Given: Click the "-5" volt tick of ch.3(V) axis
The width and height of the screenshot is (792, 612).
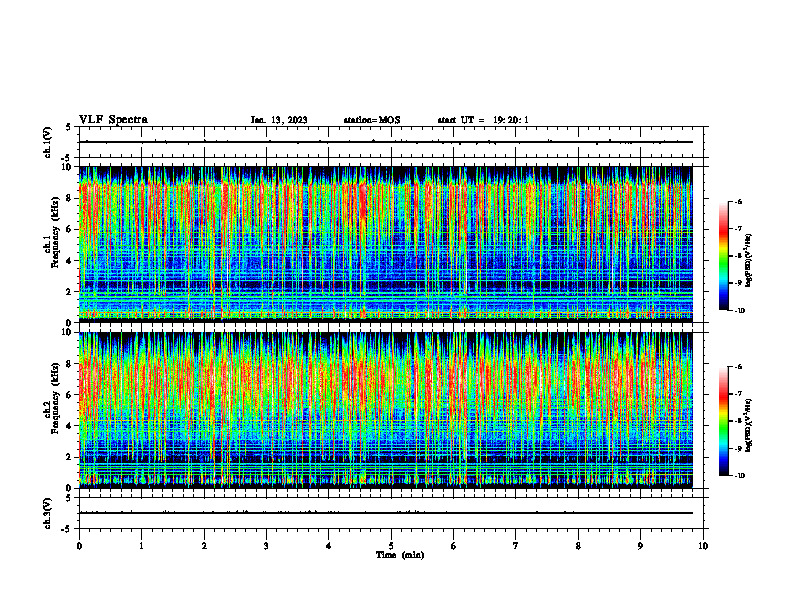Looking at the screenshot, I should click(67, 529).
